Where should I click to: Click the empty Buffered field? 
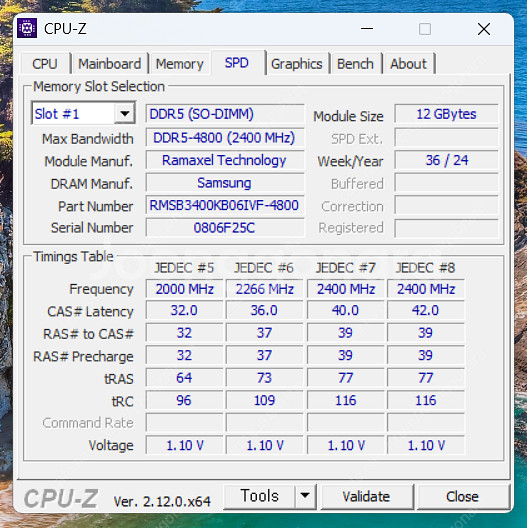446,183
